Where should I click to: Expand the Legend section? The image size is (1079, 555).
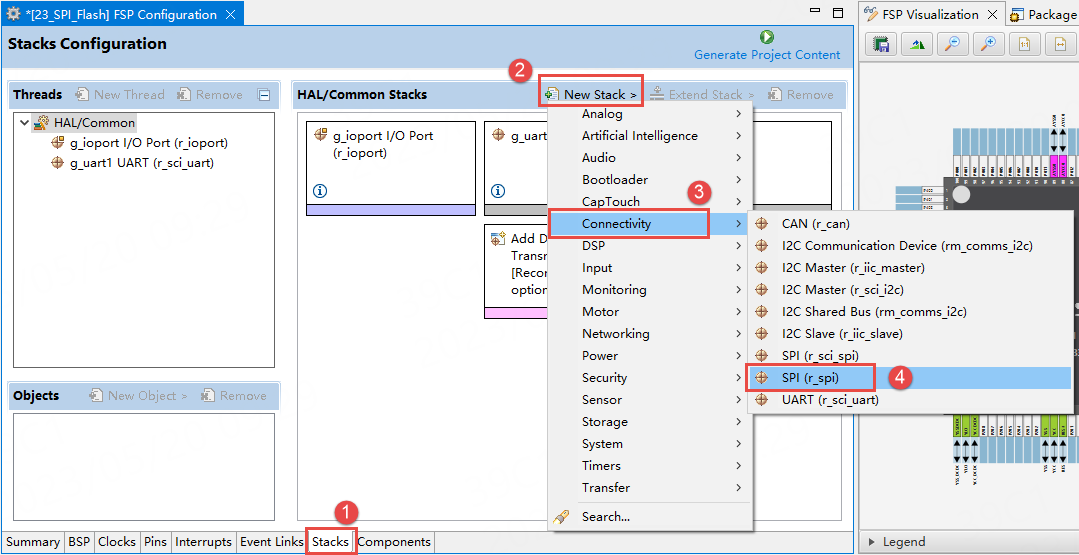click(869, 542)
